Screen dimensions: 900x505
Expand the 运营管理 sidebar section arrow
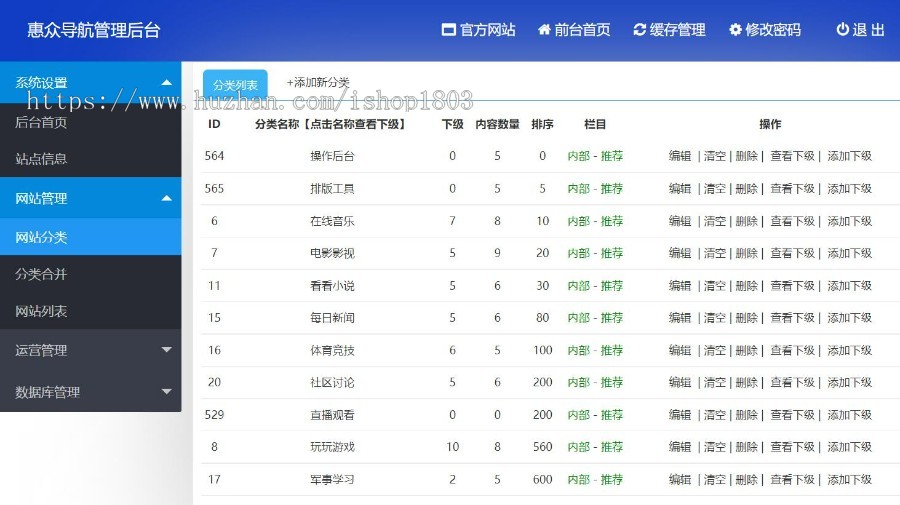click(166, 349)
